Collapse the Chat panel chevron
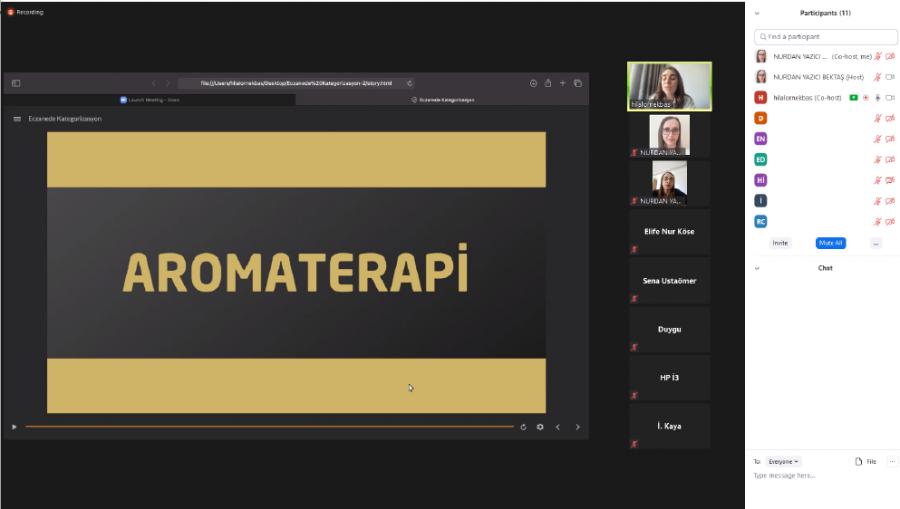The height and width of the screenshot is (509, 900). coord(757,268)
